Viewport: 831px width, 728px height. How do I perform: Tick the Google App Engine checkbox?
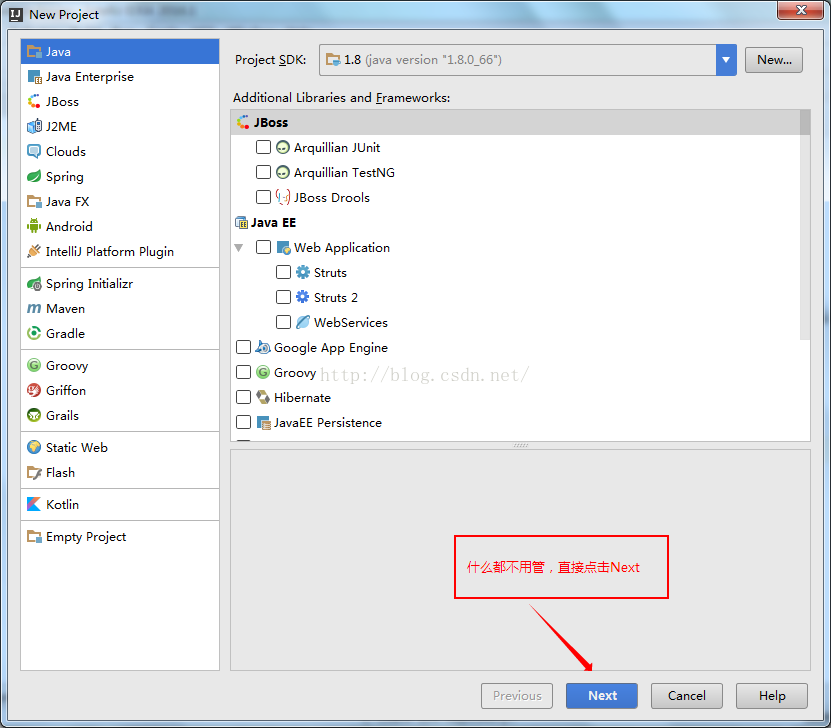[x=243, y=347]
